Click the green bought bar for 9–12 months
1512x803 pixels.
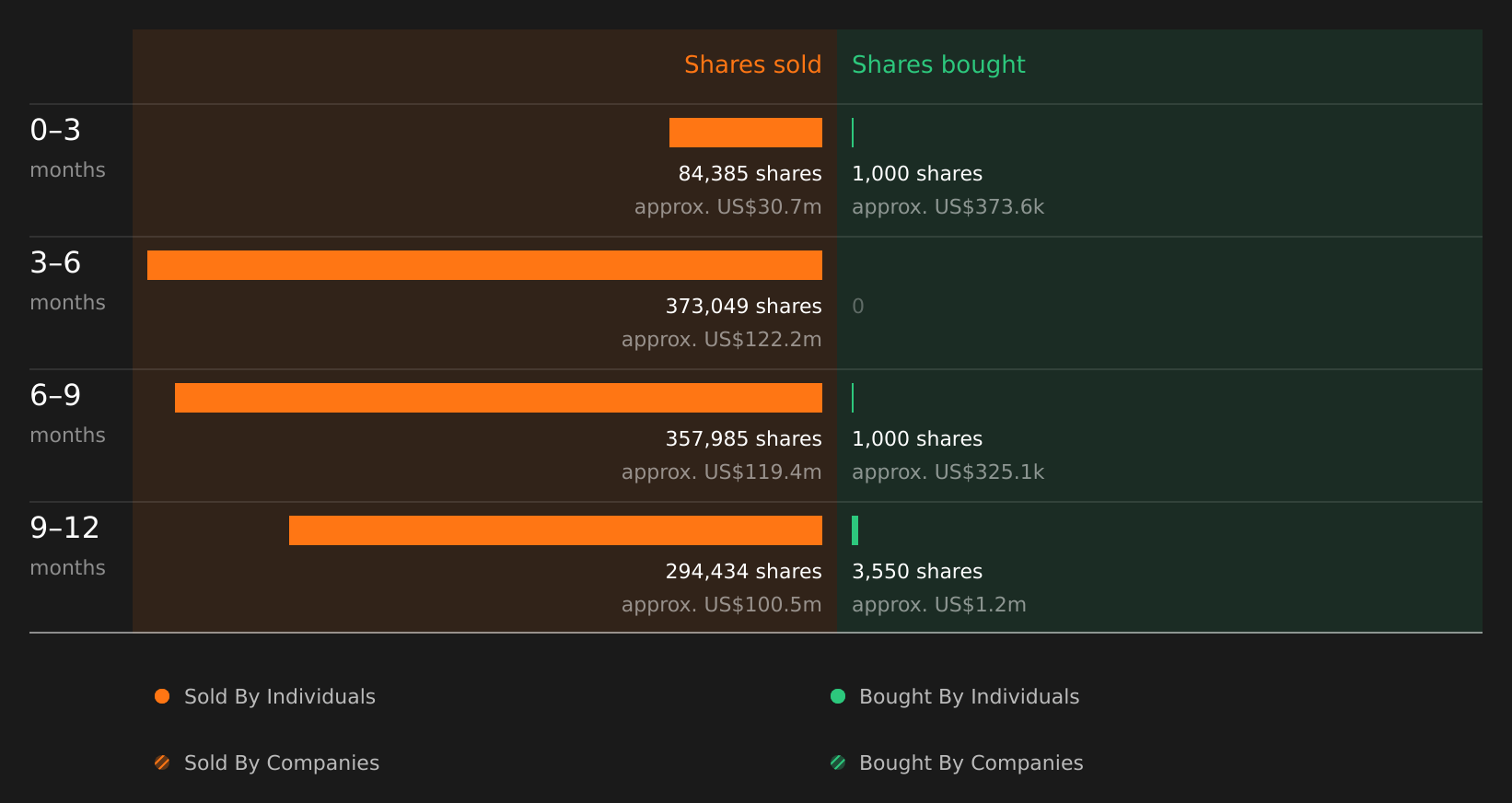[x=855, y=530]
